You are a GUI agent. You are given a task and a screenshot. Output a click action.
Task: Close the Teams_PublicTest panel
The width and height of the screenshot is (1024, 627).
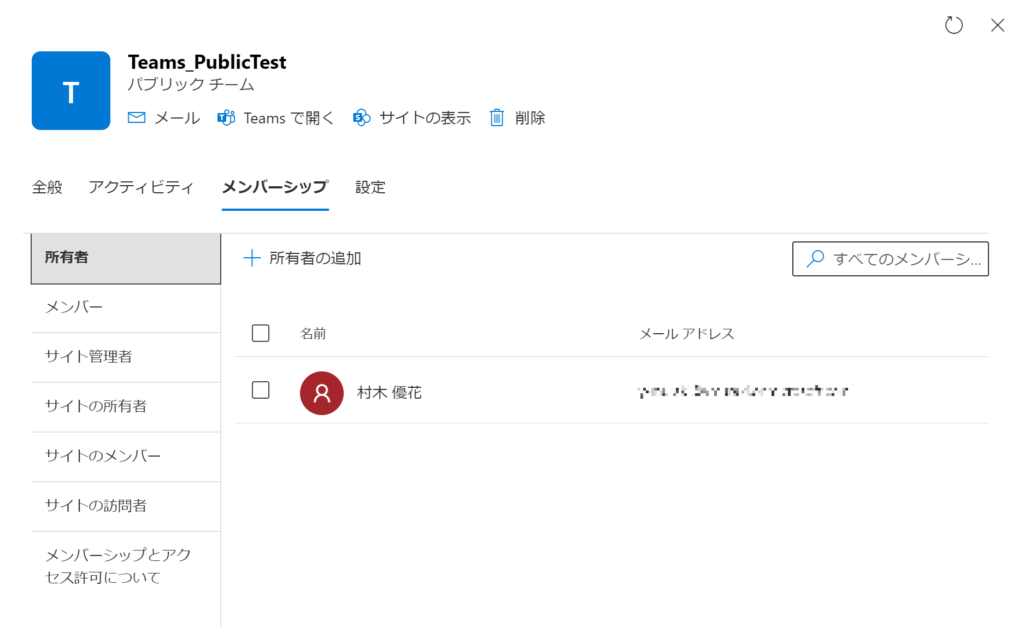point(997,25)
